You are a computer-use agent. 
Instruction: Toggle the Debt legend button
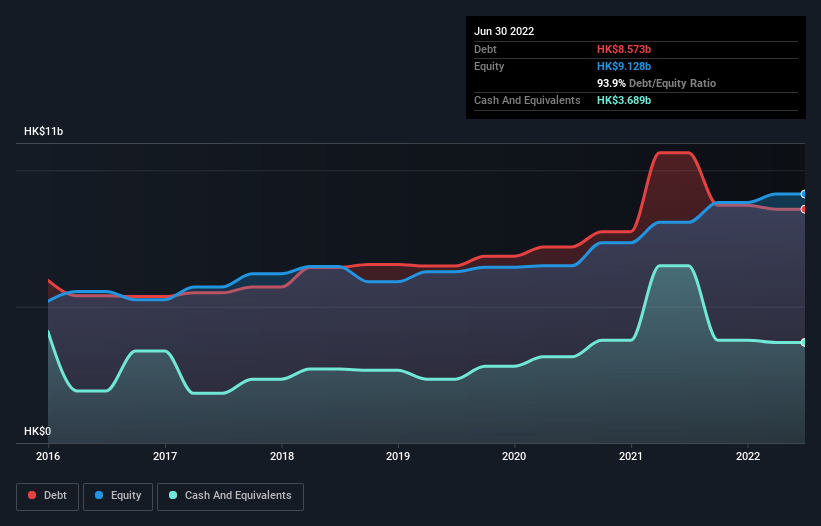click(x=47, y=496)
